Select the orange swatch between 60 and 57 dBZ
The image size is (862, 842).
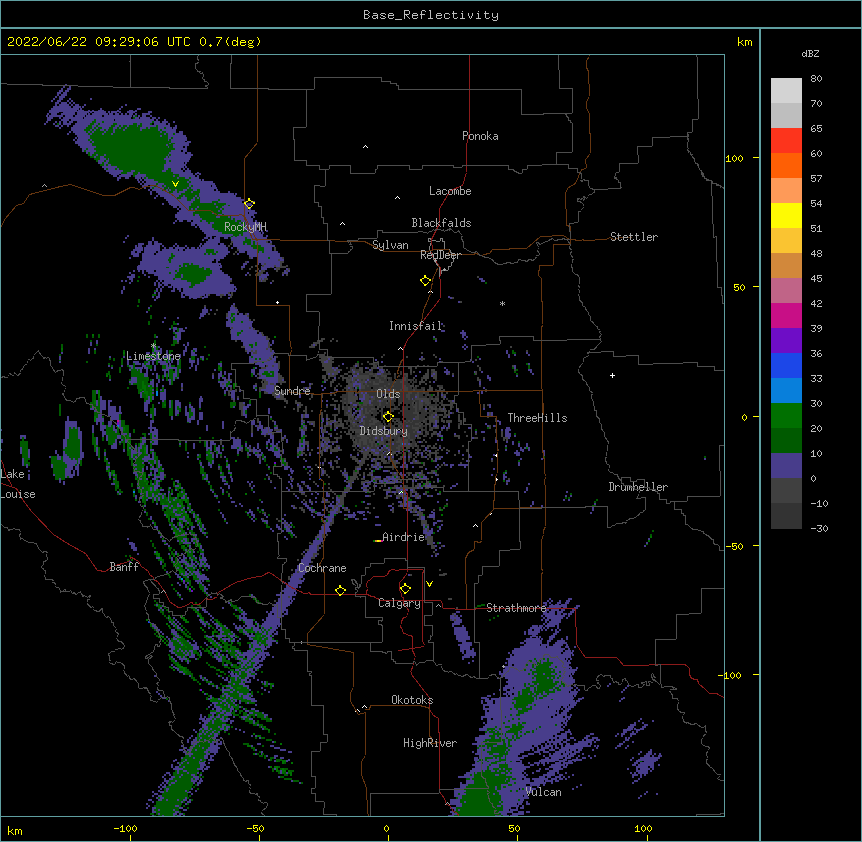pos(786,165)
